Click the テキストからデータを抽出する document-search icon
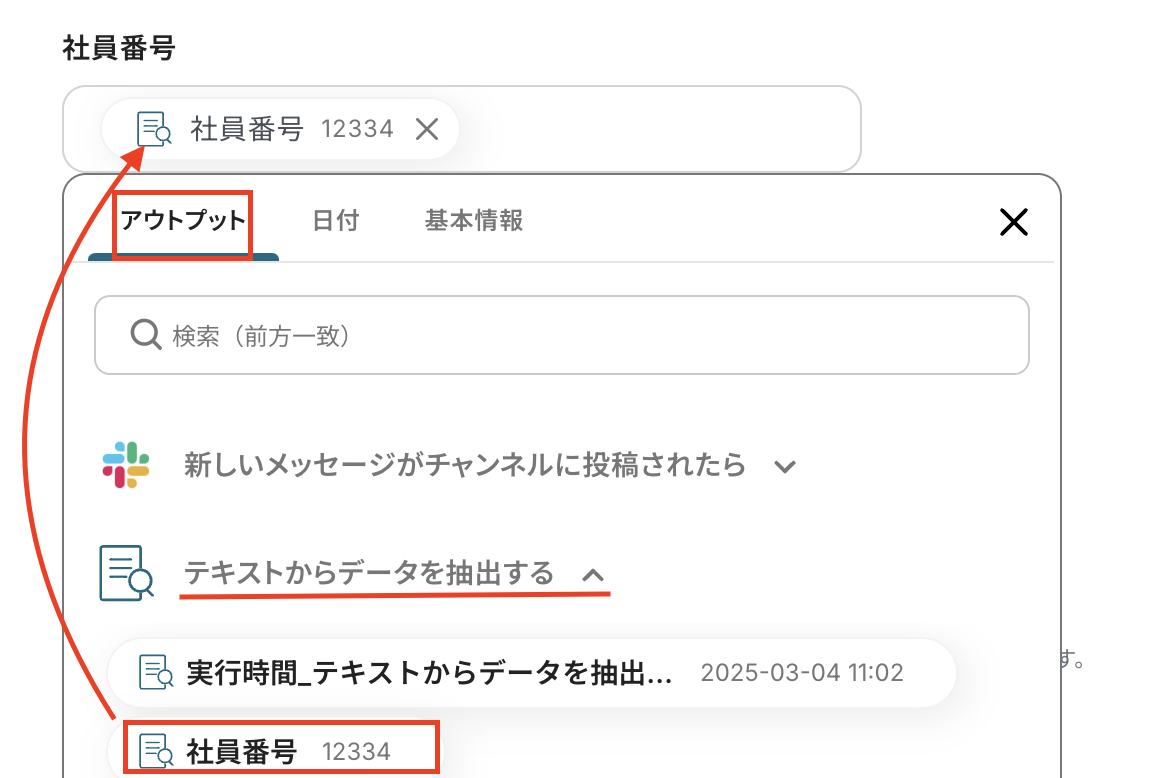 tap(126, 573)
